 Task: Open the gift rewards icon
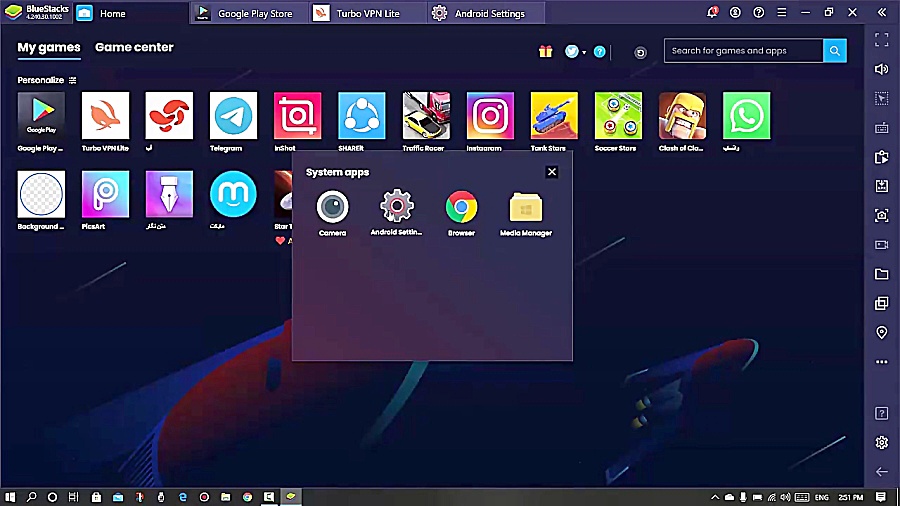(x=545, y=52)
